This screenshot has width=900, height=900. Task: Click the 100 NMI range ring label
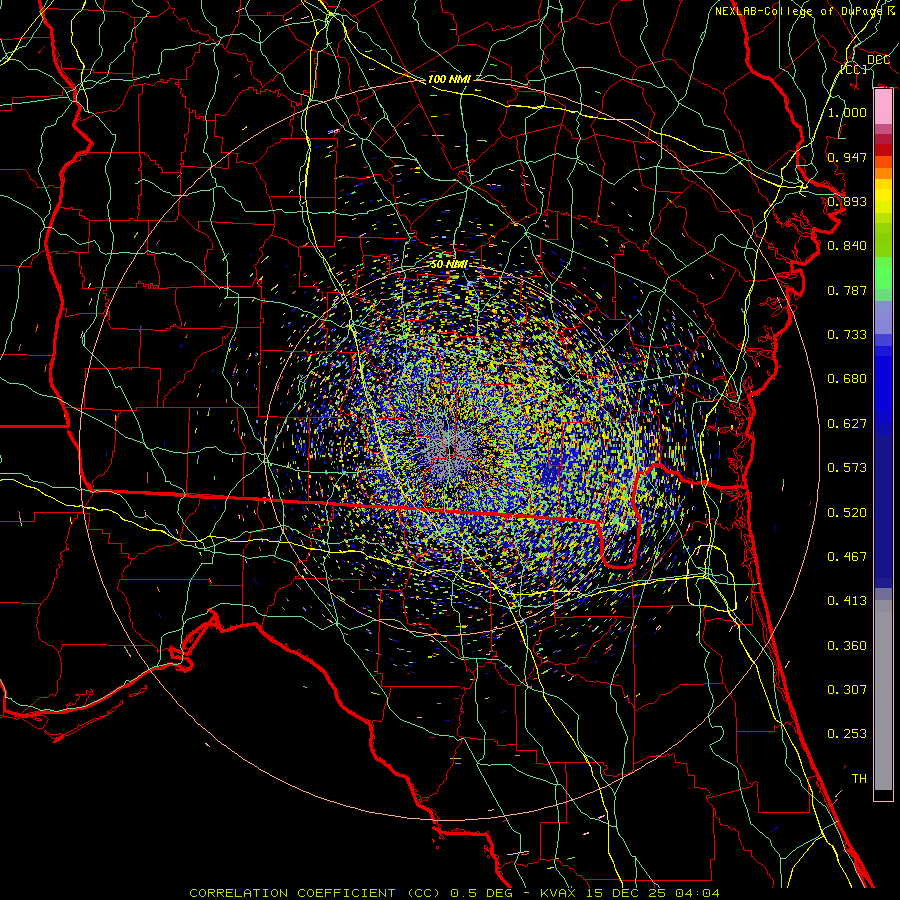(x=449, y=79)
